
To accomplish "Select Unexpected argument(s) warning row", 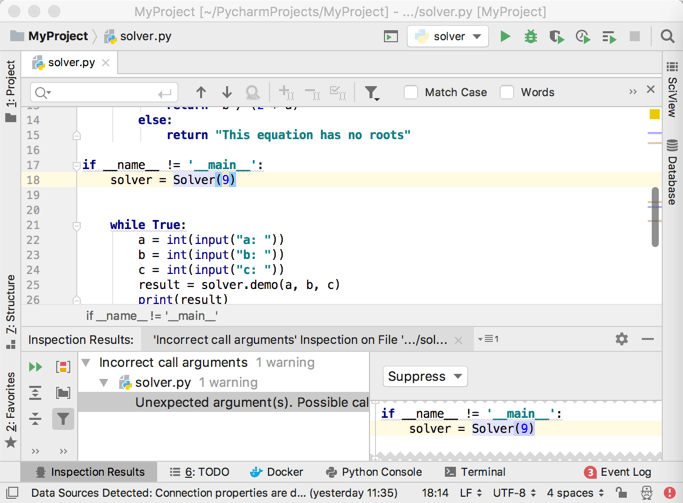I will pyautogui.click(x=223, y=402).
